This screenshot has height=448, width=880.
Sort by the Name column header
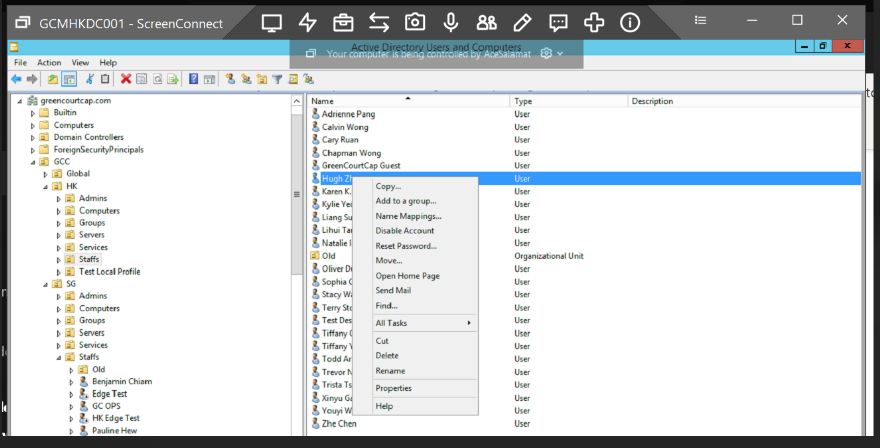tap(409, 101)
